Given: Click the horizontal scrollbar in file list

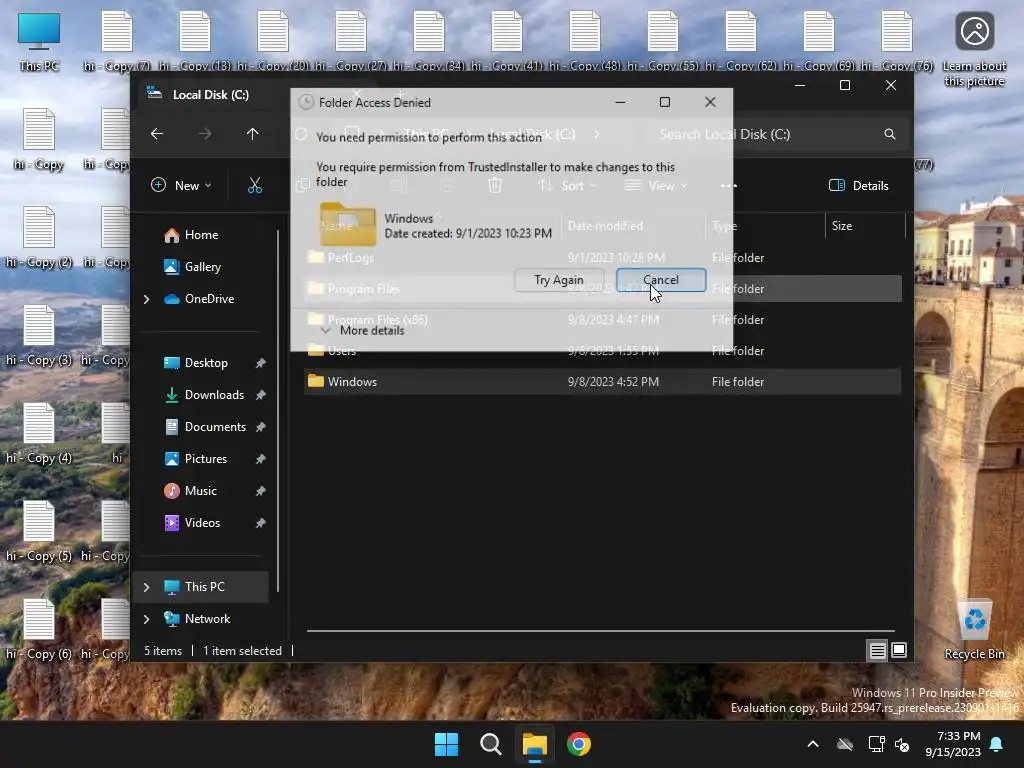Looking at the screenshot, I should (601, 631).
